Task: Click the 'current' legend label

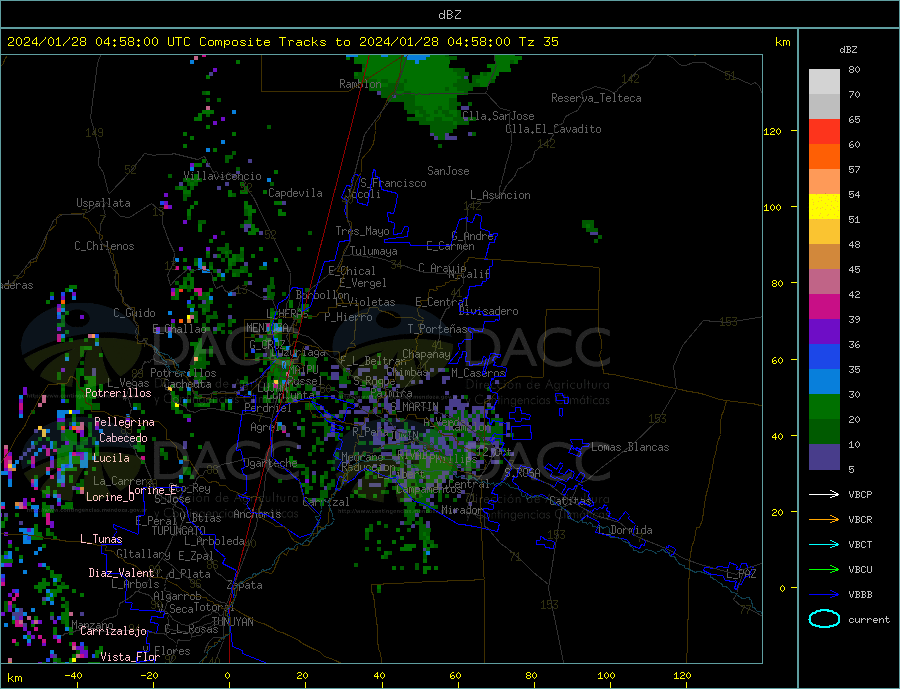Action: (869, 620)
